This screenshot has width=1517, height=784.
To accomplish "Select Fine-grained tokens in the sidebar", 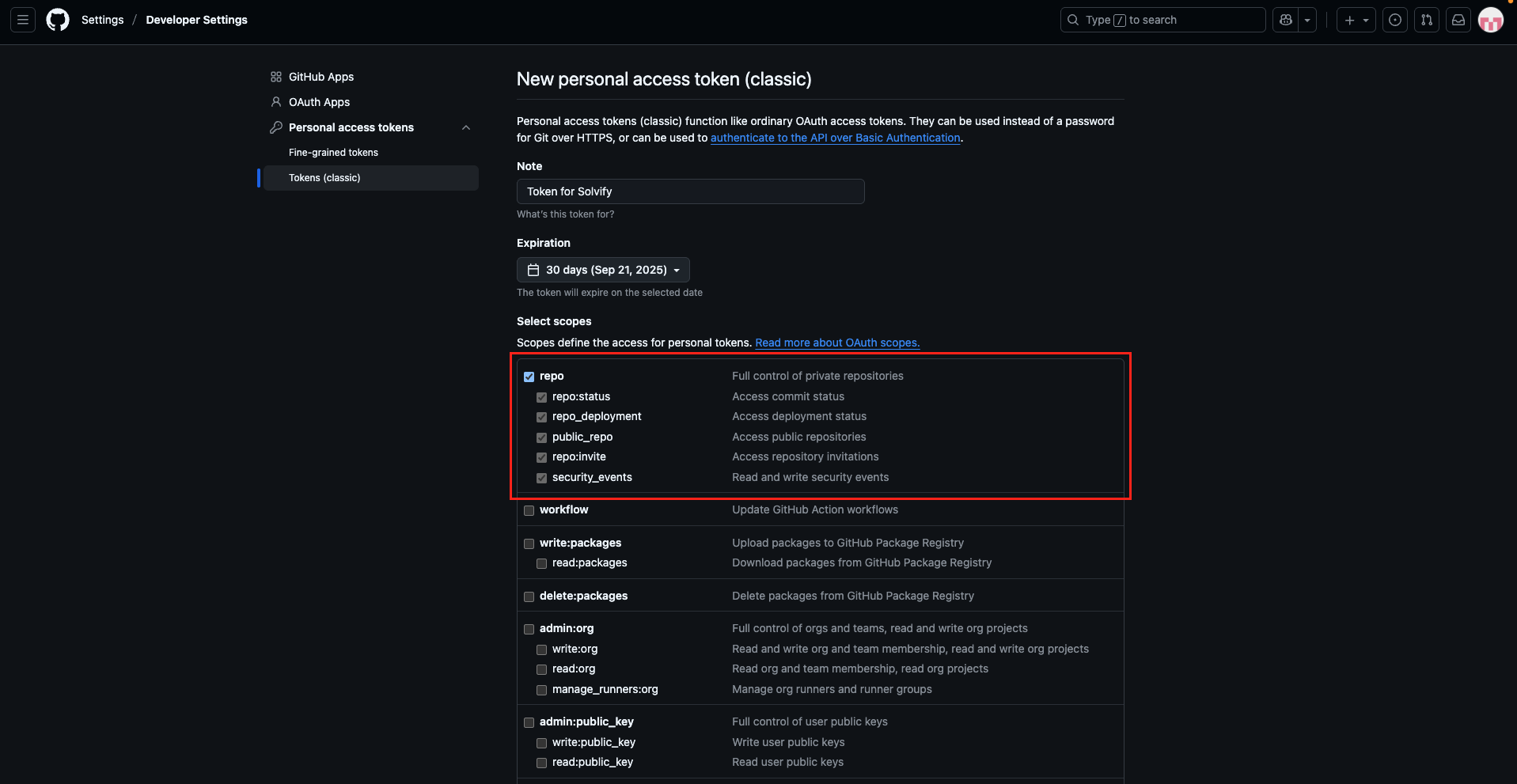I will click(333, 153).
